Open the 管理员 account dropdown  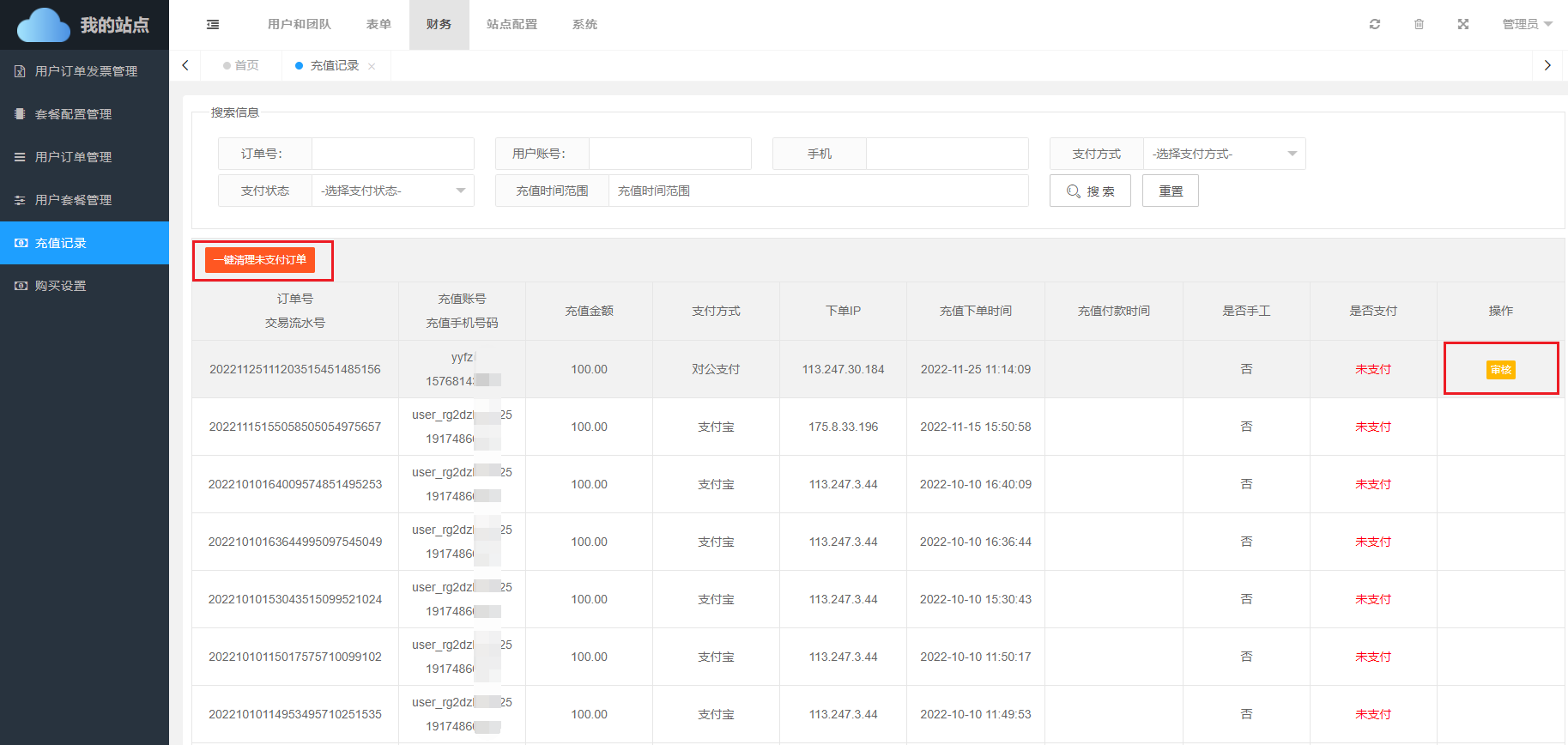1527,24
